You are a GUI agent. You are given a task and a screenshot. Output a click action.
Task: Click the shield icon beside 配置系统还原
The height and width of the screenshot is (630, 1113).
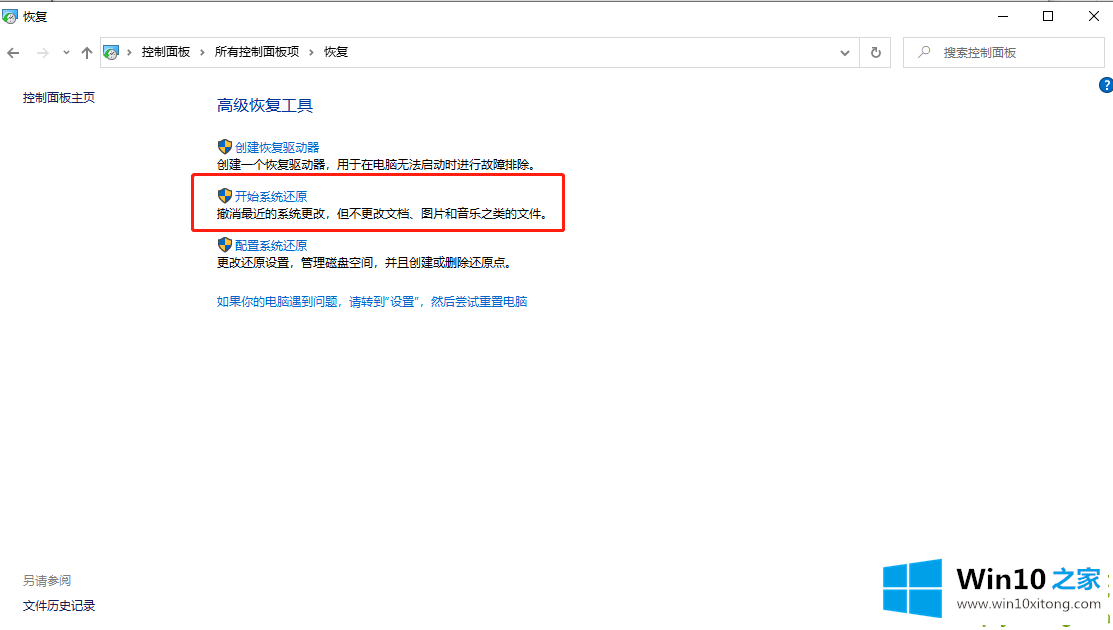pyautogui.click(x=224, y=245)
